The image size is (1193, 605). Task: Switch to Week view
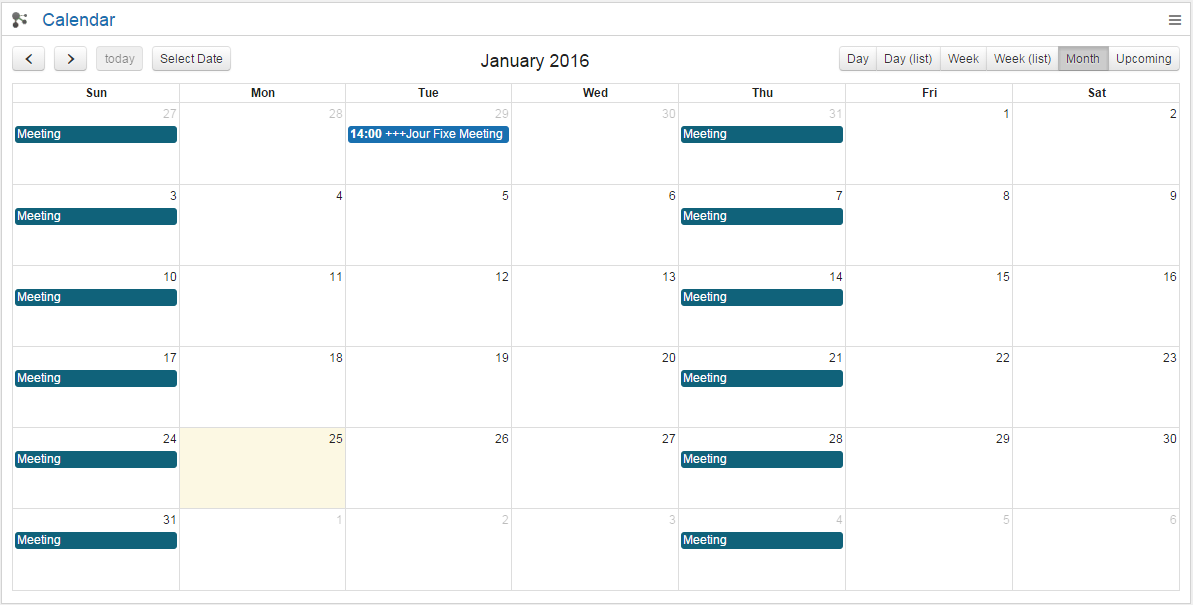963,59
